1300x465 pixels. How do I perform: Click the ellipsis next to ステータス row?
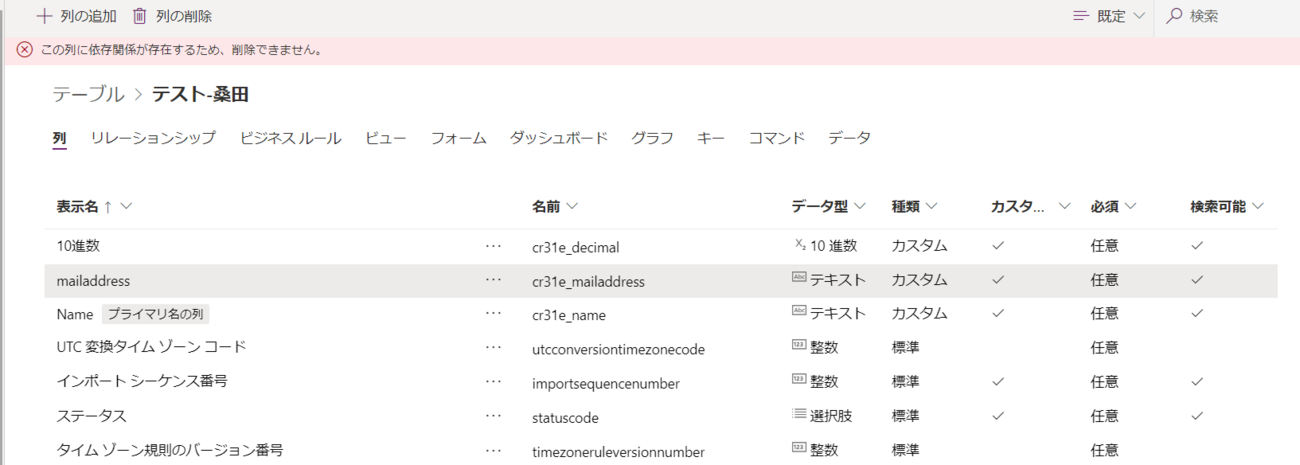(493, 415)
